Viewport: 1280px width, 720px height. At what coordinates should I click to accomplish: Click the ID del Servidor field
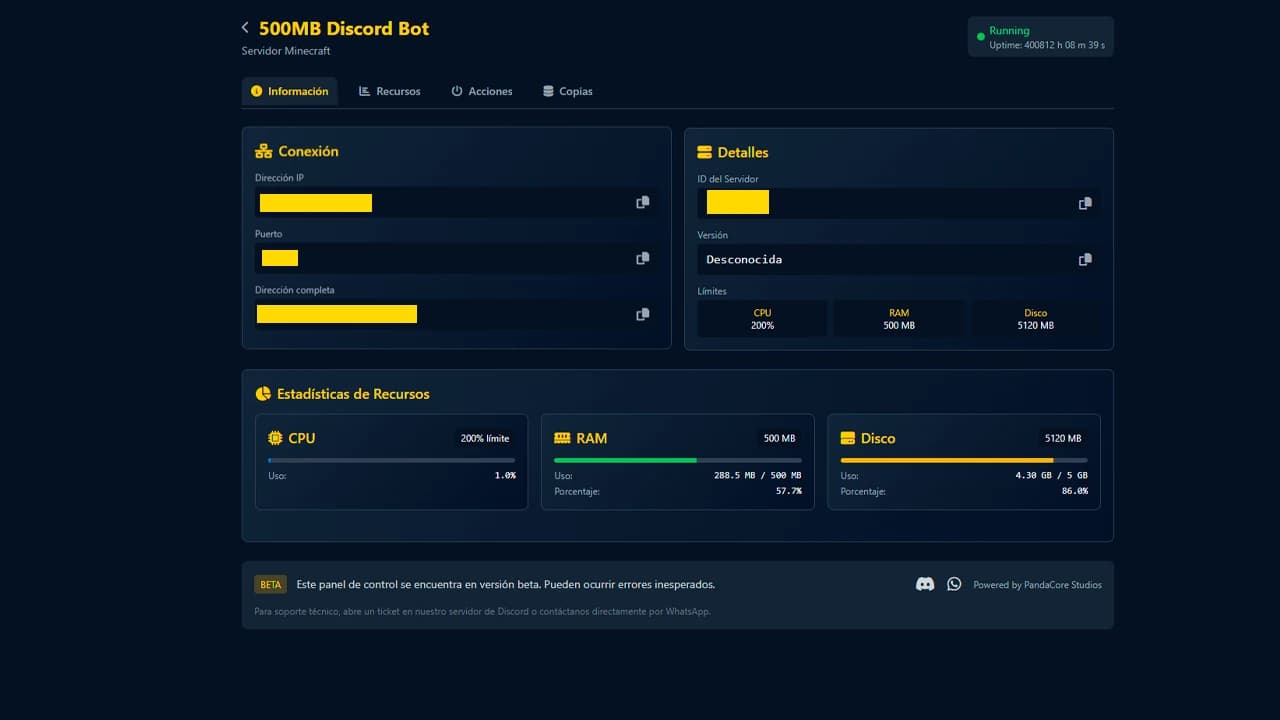tap(899, 203)
